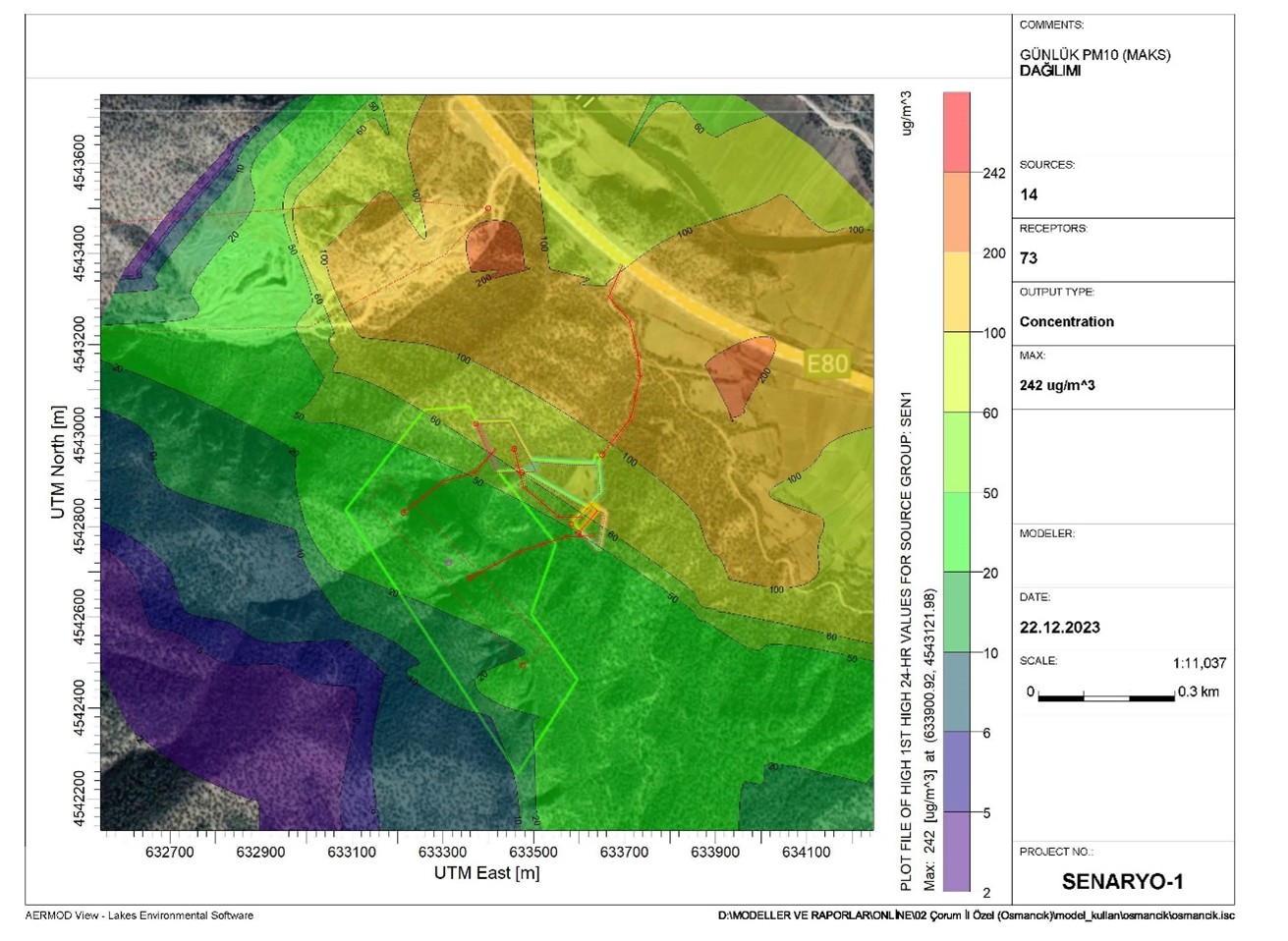Click the UTM North [m] axis label
The width and height of the screenshot is (1288, 941).
58,462
